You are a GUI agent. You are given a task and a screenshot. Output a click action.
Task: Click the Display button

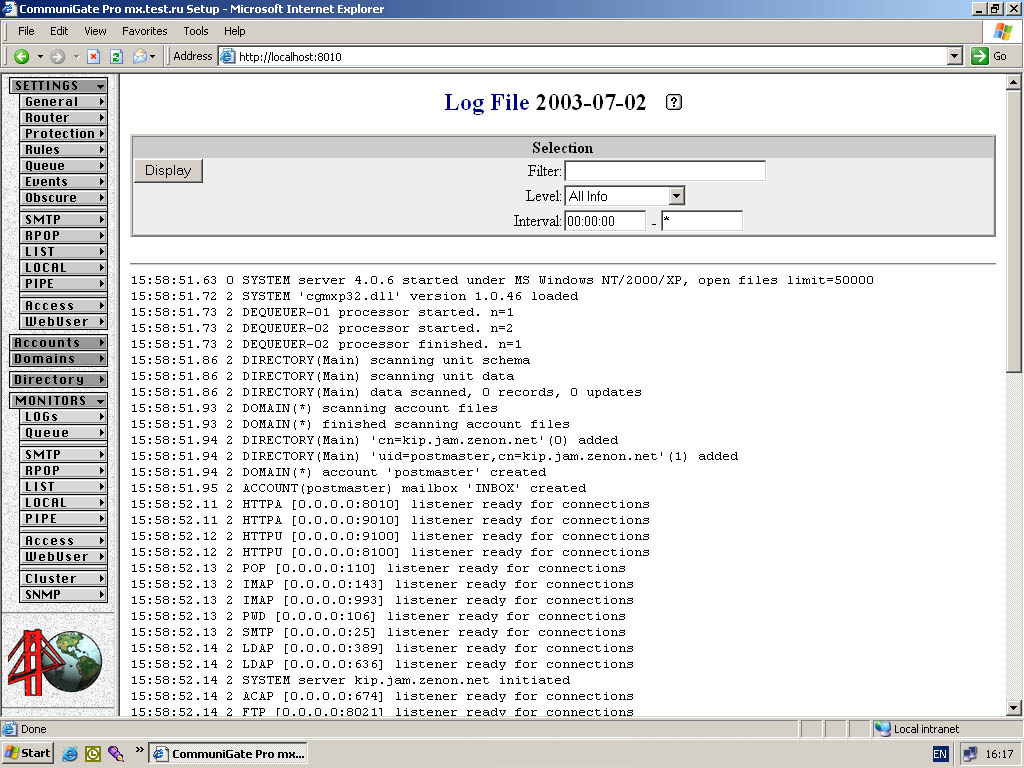(x=168, y=170)
